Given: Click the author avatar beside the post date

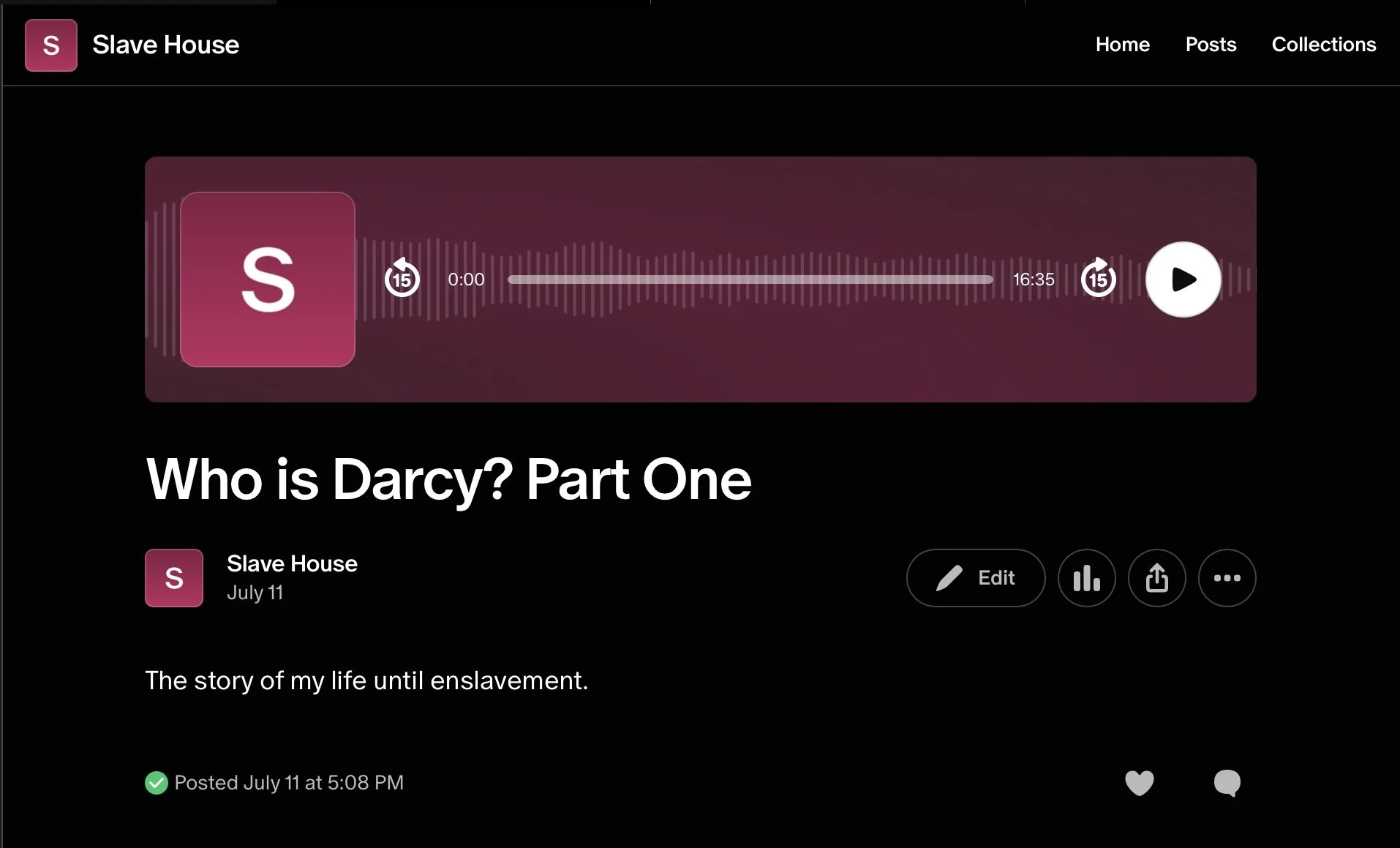Looking at the screenshot, I should pyautogui.click(x=174, y=578).
